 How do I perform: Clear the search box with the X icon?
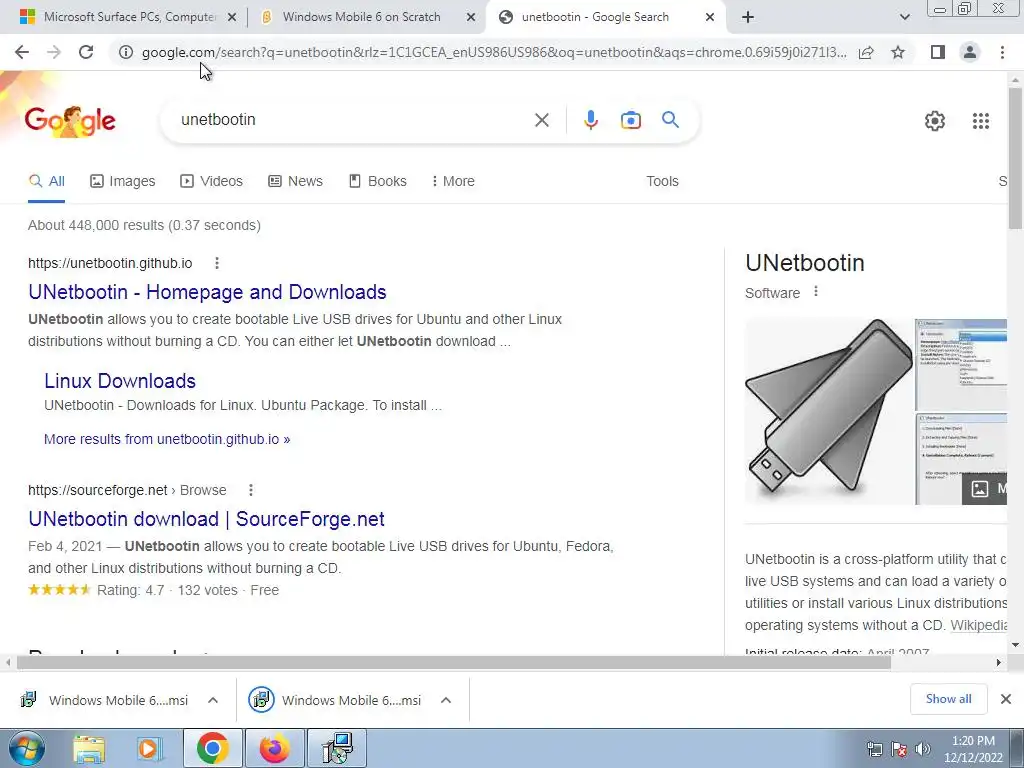[x=541, y=120]
